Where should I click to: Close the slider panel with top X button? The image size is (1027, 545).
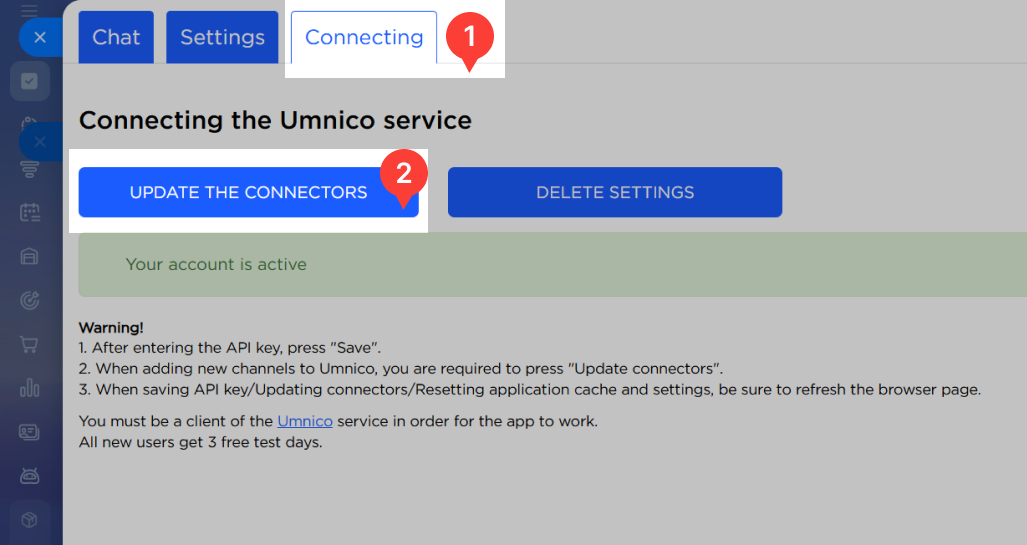40,37
